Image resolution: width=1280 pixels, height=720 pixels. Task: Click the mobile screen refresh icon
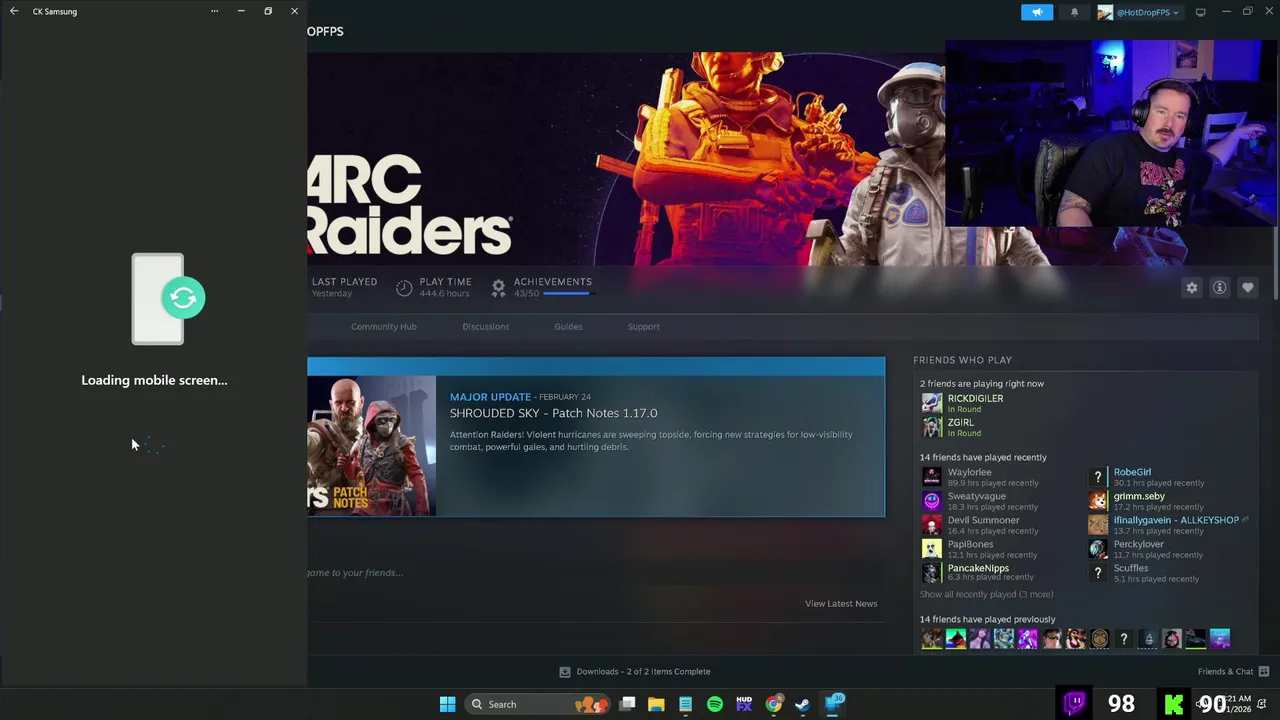click(183, 297)
